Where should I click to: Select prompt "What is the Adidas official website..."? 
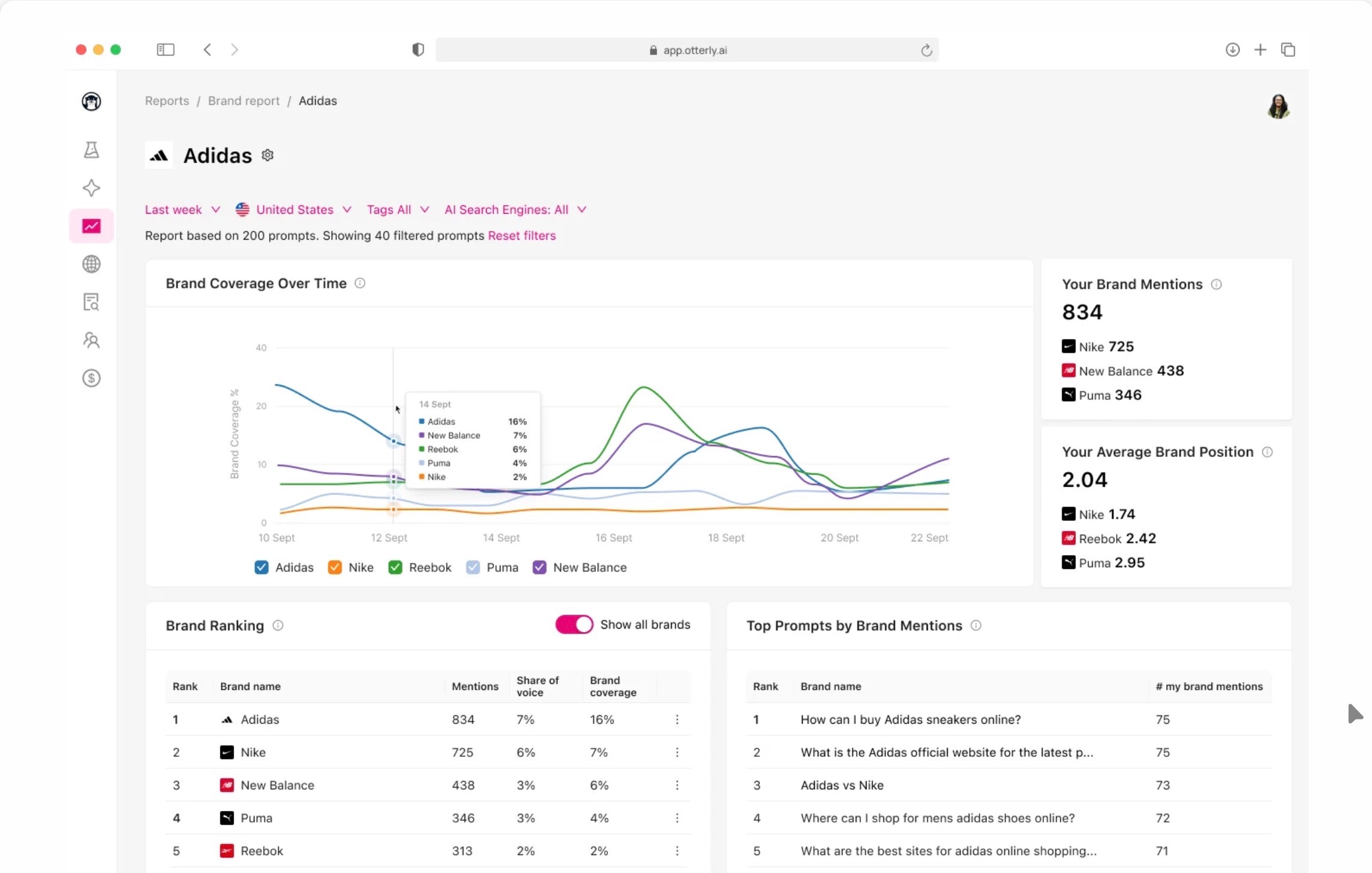[x=947, y=753]
